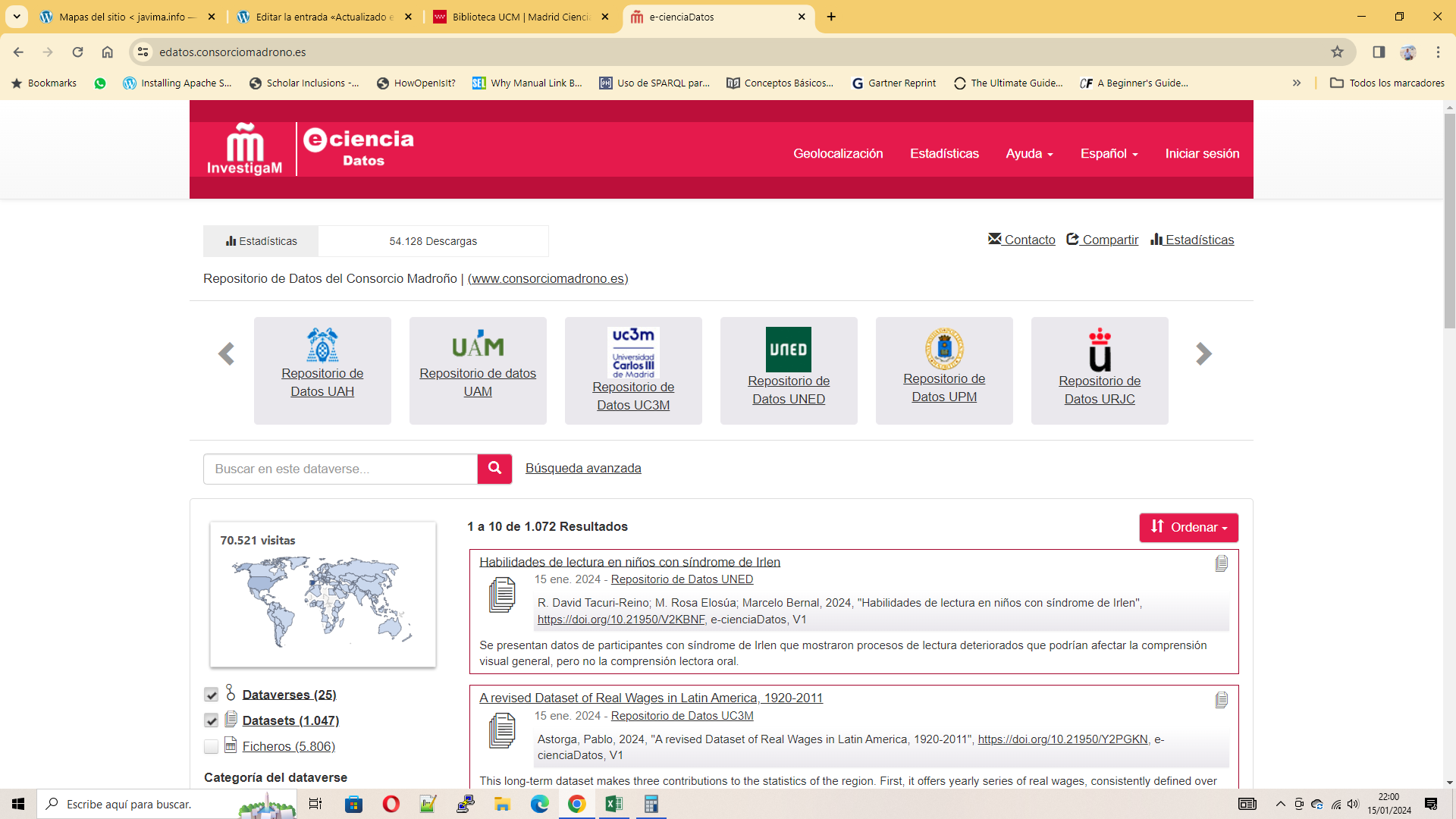This screenshot has width=1456, height=819.
Task: Uncheck the Dataverses filter checkbox
Action: click(x=212, y=695)
